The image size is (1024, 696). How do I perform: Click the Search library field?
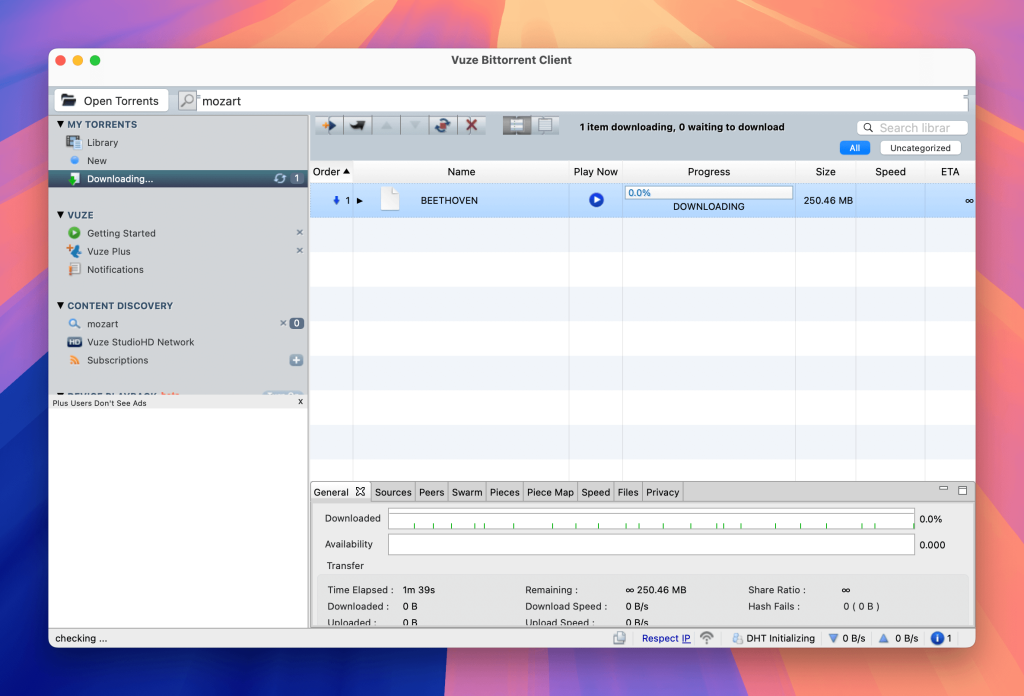tap(912, 128)
